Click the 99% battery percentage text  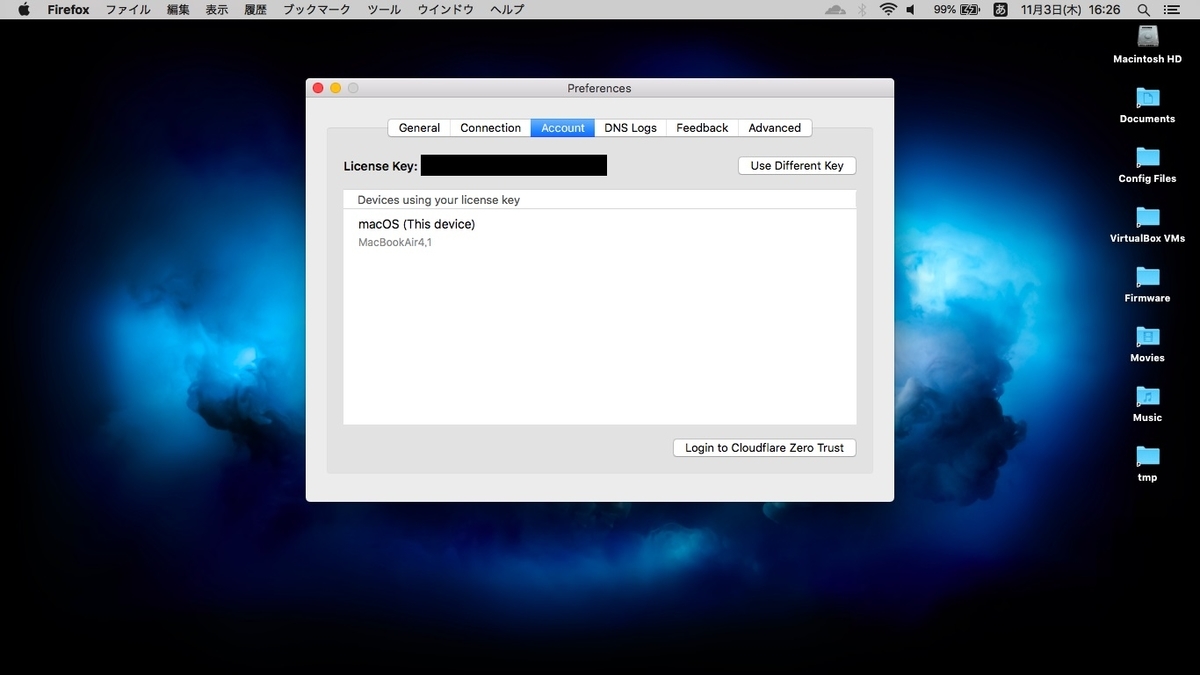tap(944, 9)
